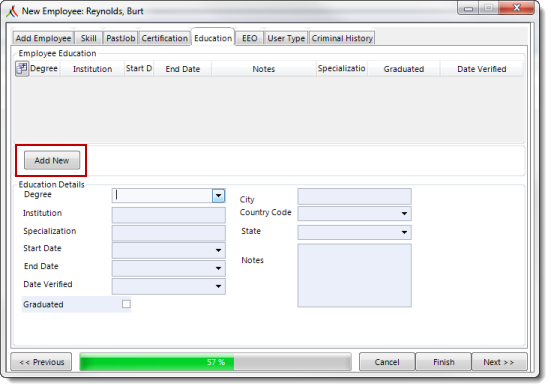Image resolution: width=551 pixels, height=389 pixels.
Task: Click the Degree combo box text area
Action: coord(162,196)
